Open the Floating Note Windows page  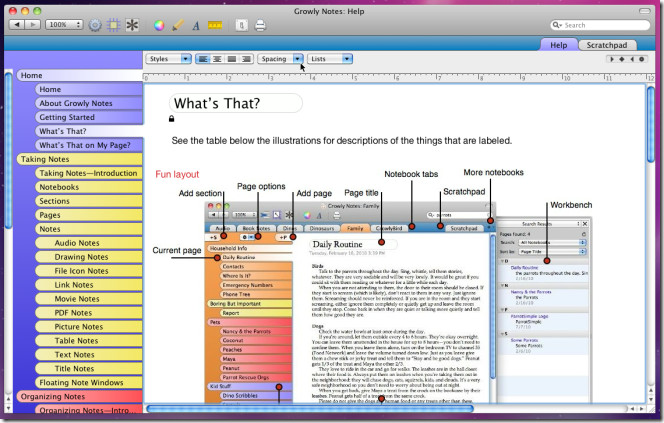pyautogui.click(x=89, y=383)
